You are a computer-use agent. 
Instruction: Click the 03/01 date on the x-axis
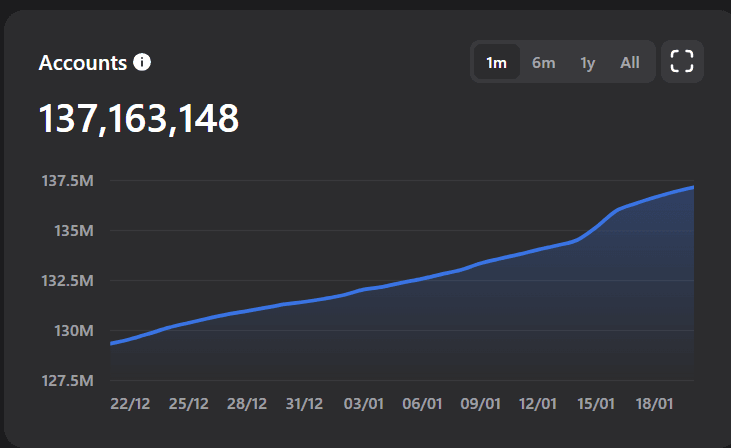click(363, 404)
